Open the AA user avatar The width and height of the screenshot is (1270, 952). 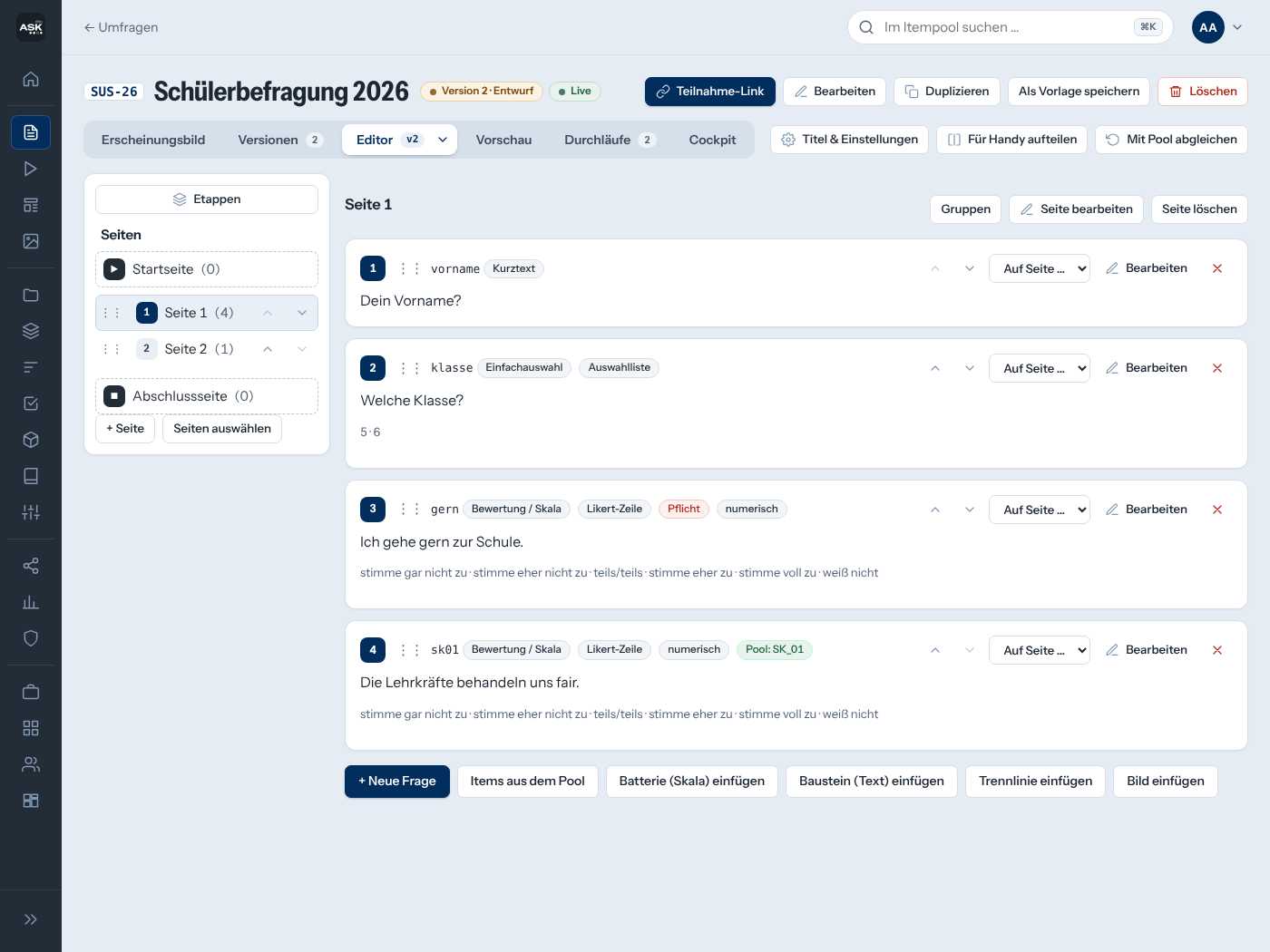coord(1208,27)
